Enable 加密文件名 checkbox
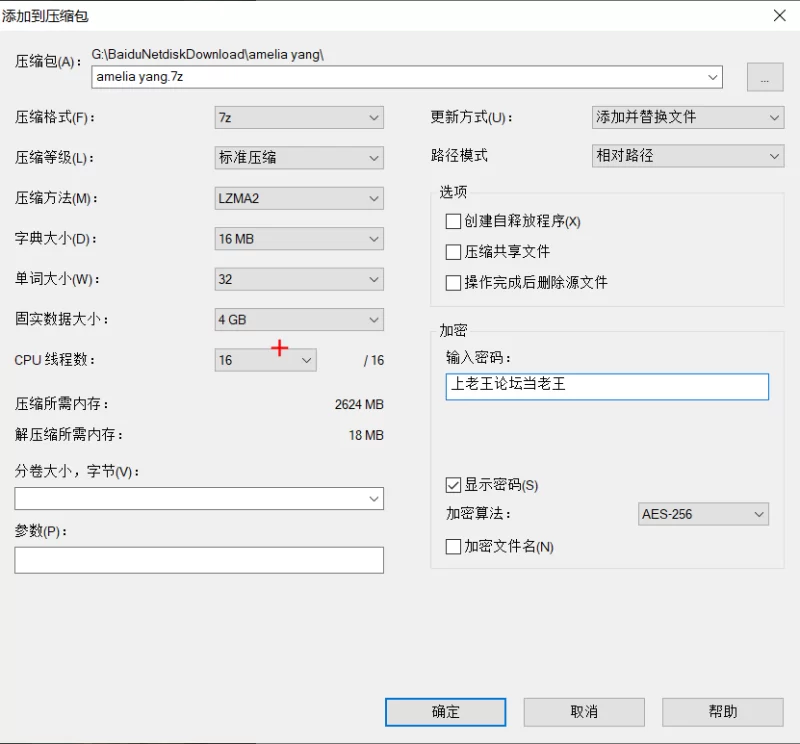The height and width of the screenshot is (744, 800). click(x=453, y=547)
